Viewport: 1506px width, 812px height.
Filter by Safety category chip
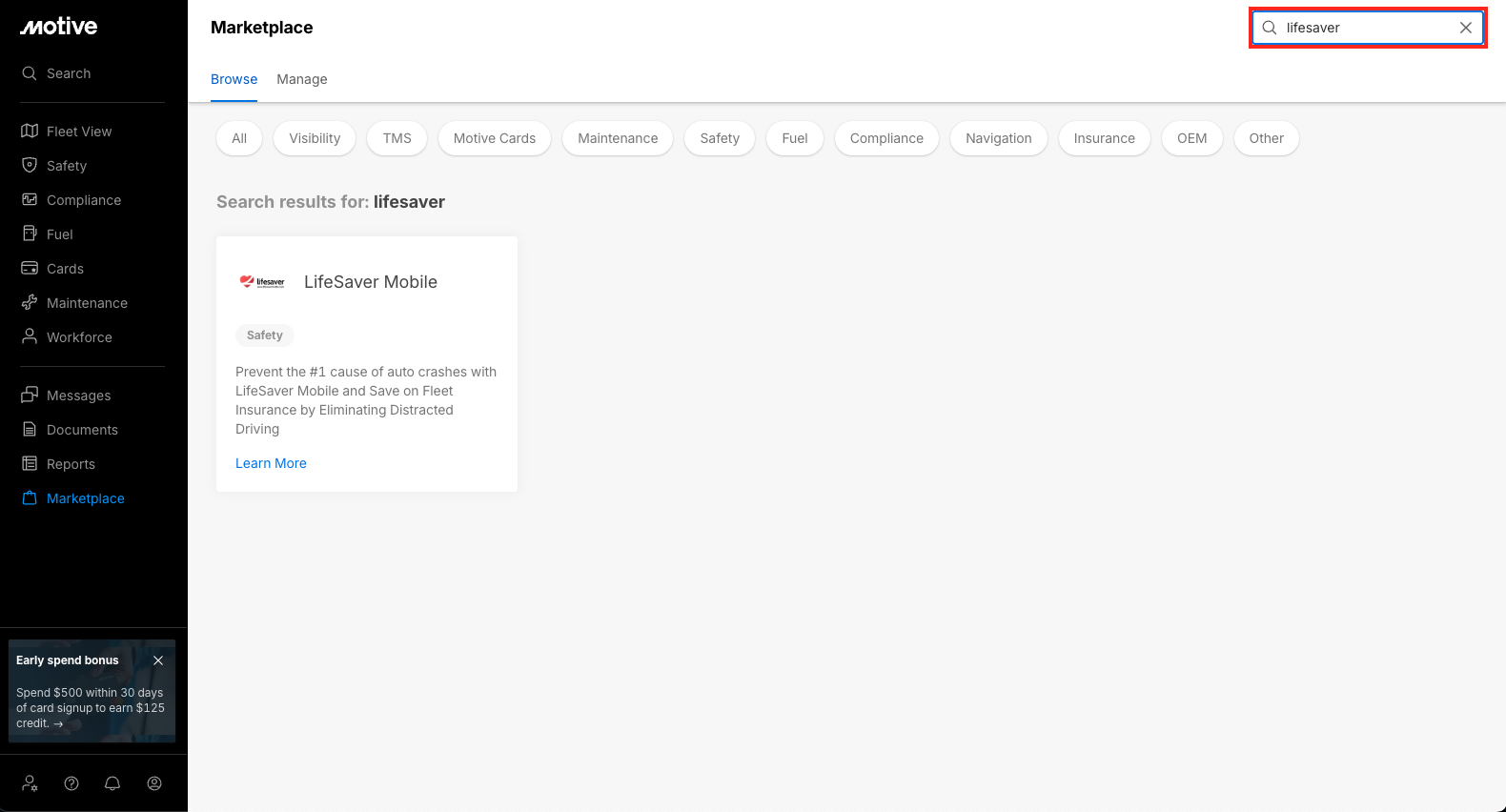coord(720,138)
